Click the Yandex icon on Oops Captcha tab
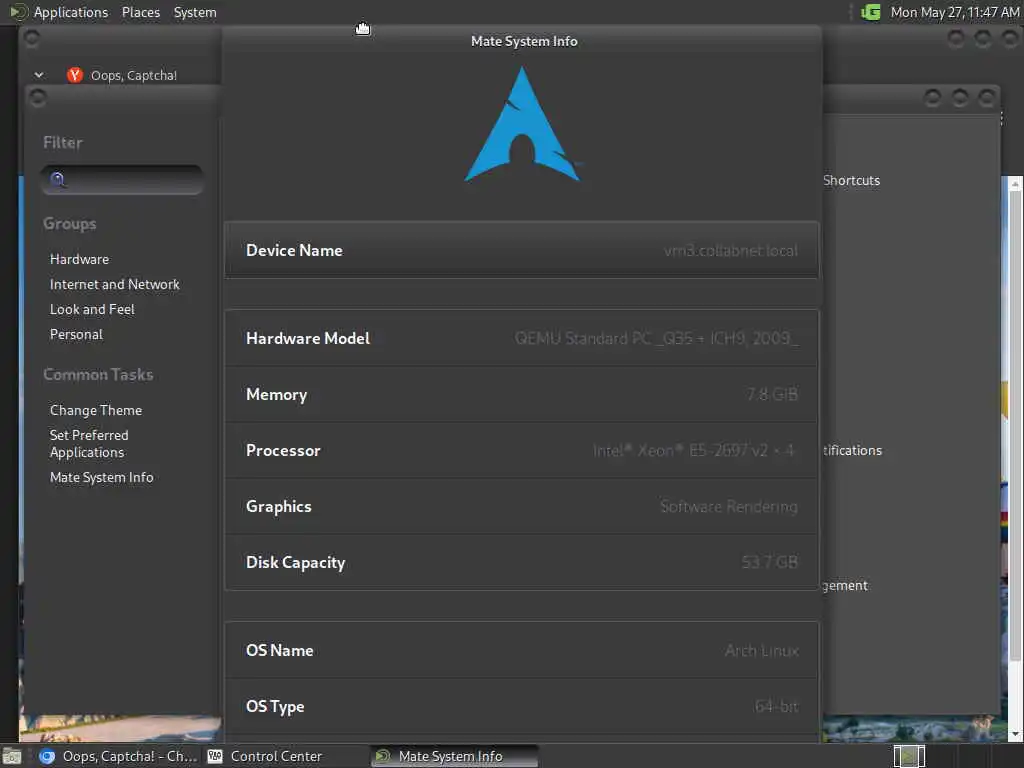1024x768 pixels. [74, 75]
